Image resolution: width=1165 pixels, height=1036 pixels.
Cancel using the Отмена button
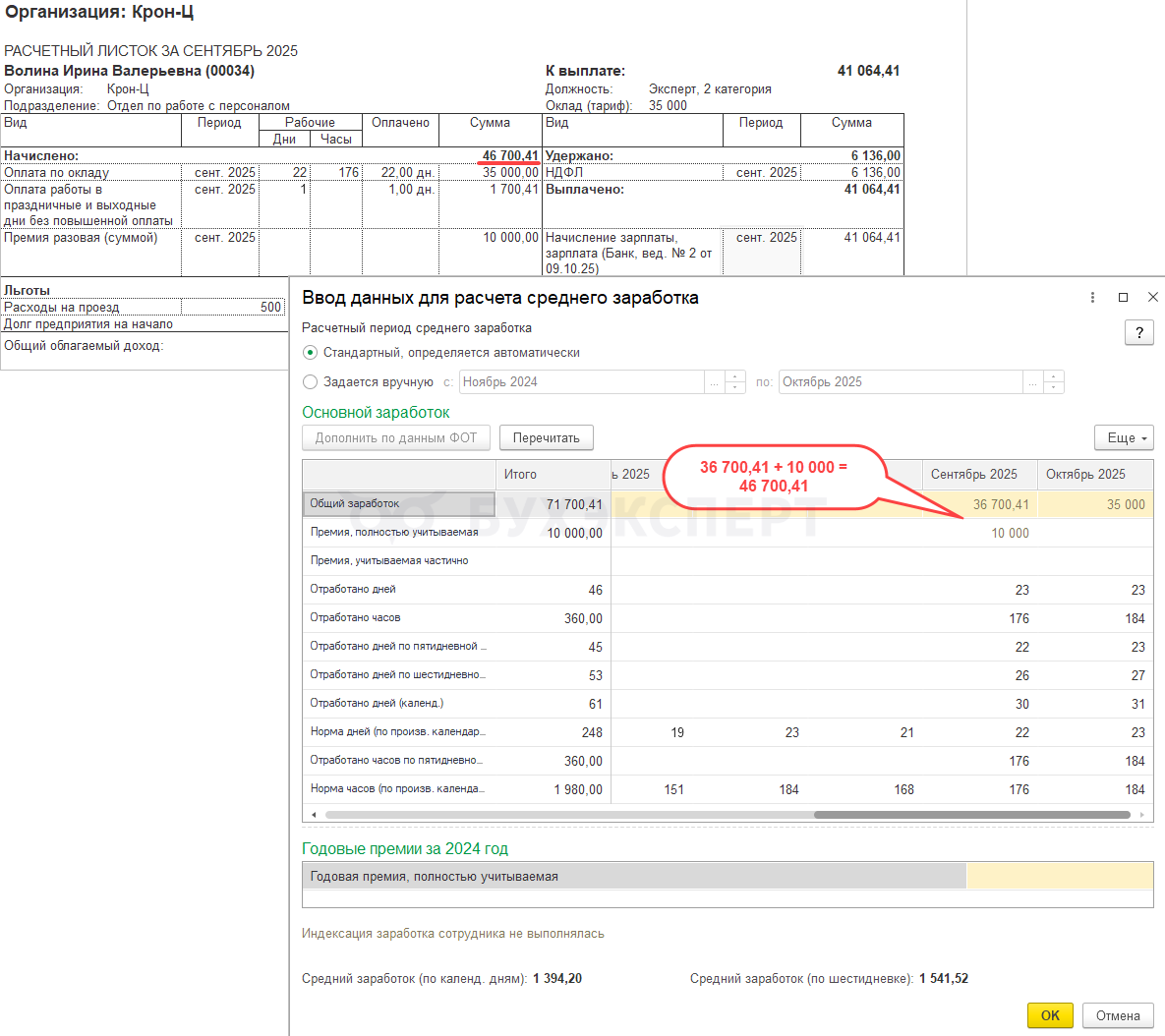pos(1118,1015)
